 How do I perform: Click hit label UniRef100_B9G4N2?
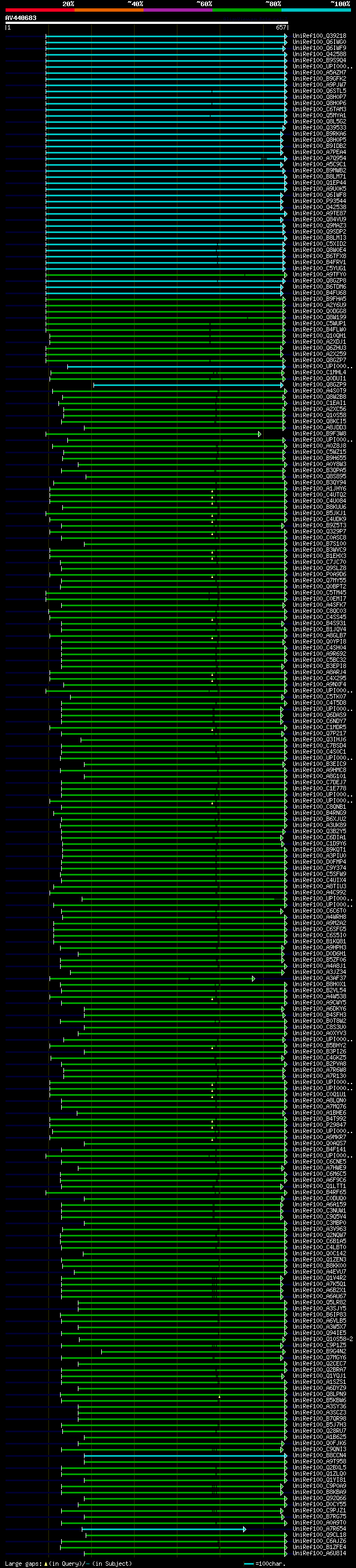(319, 1351)
